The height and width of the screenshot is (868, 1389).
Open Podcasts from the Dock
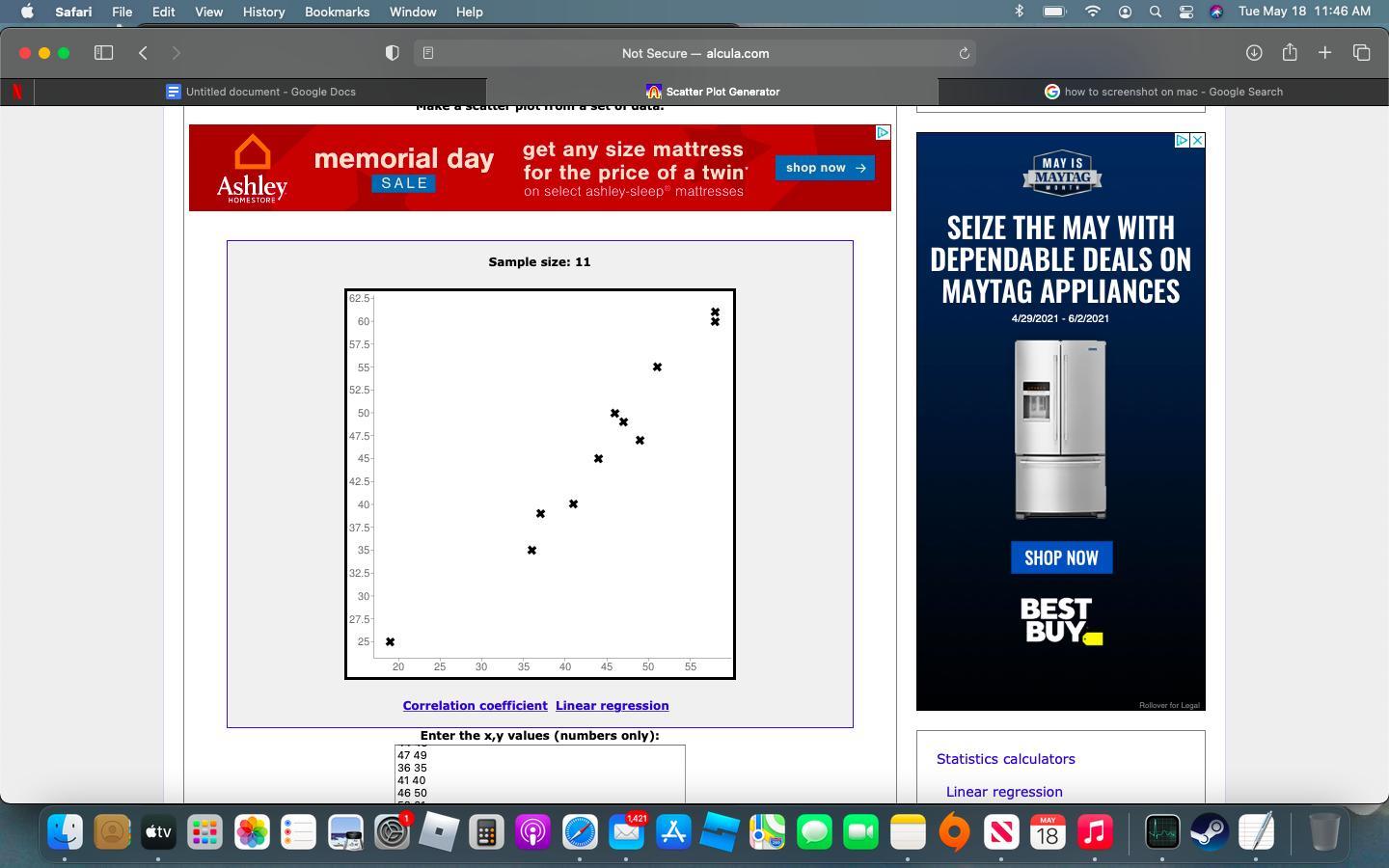tap(532, 831)
